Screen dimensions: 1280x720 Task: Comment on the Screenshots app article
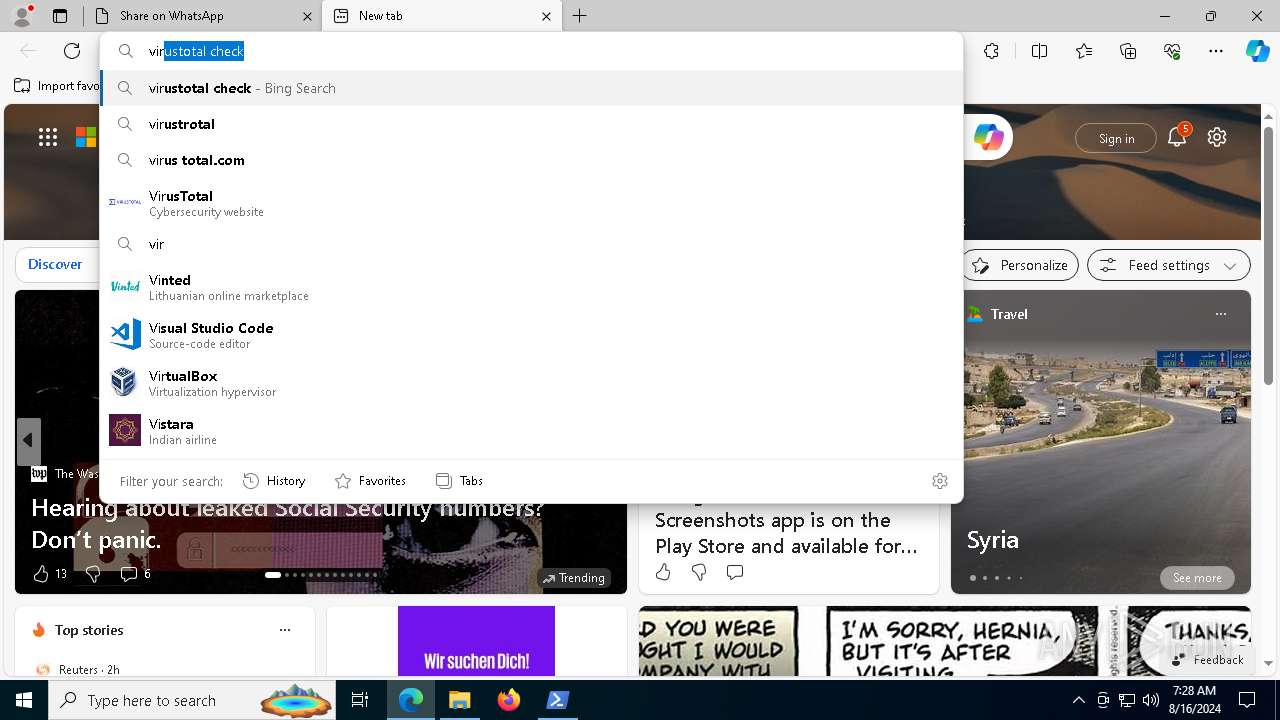tap(735, 572)
